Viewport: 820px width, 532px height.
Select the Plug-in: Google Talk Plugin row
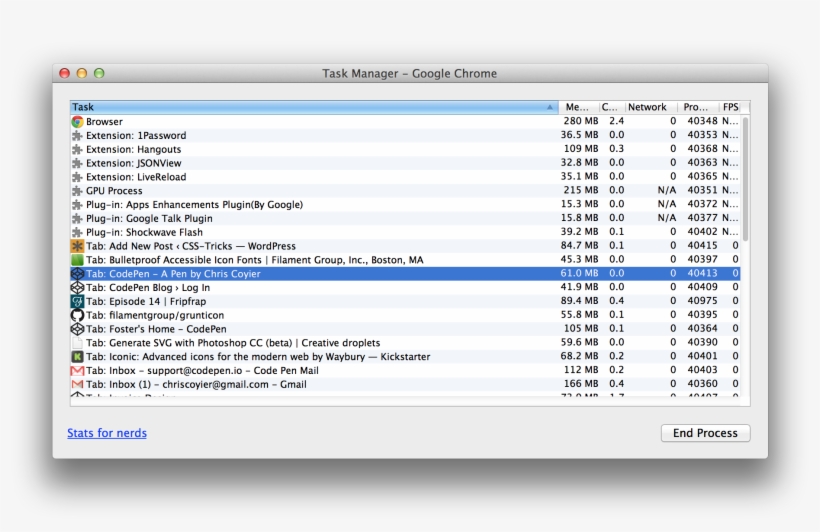405,218
